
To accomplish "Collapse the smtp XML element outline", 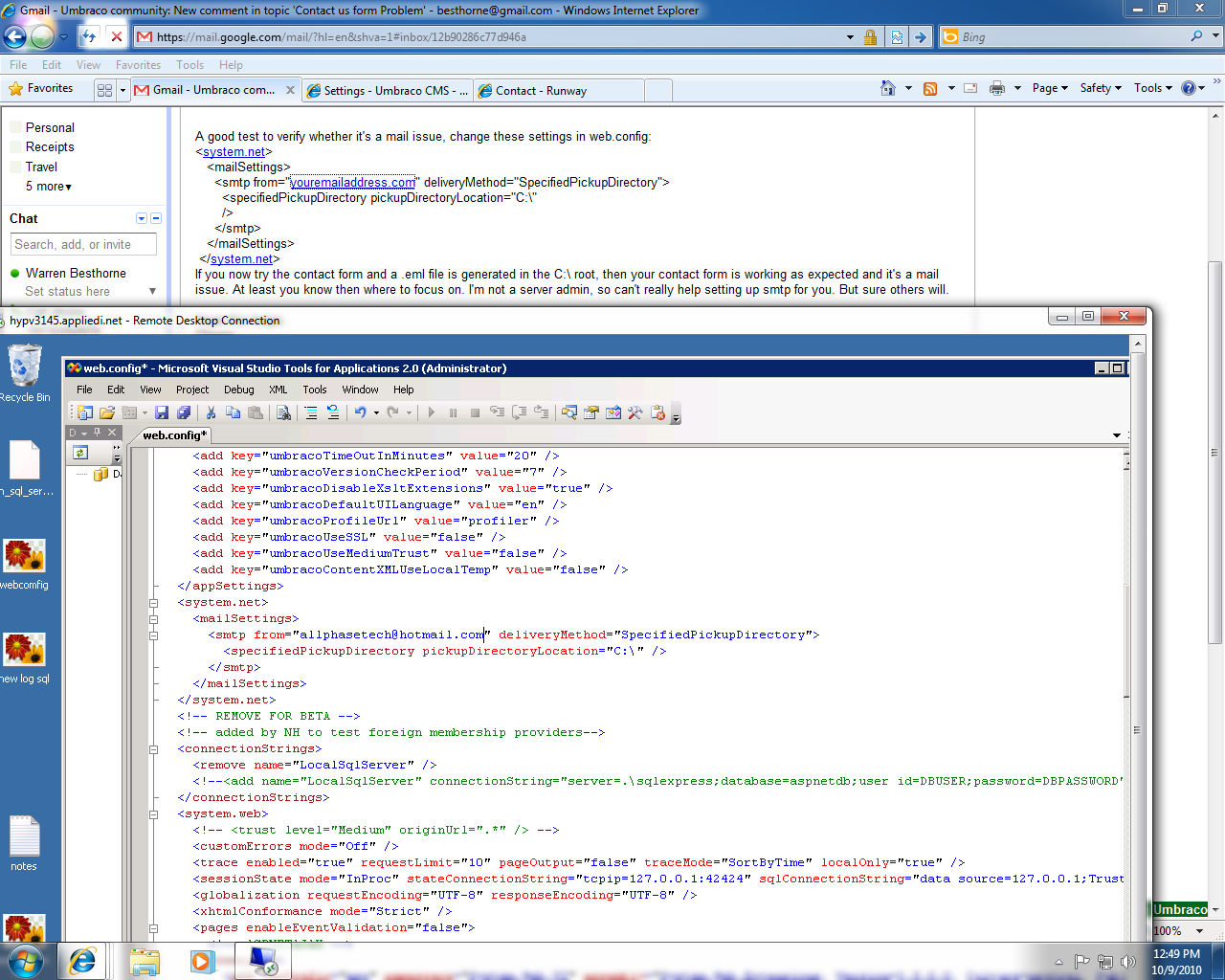I will [x=153, y=635].
